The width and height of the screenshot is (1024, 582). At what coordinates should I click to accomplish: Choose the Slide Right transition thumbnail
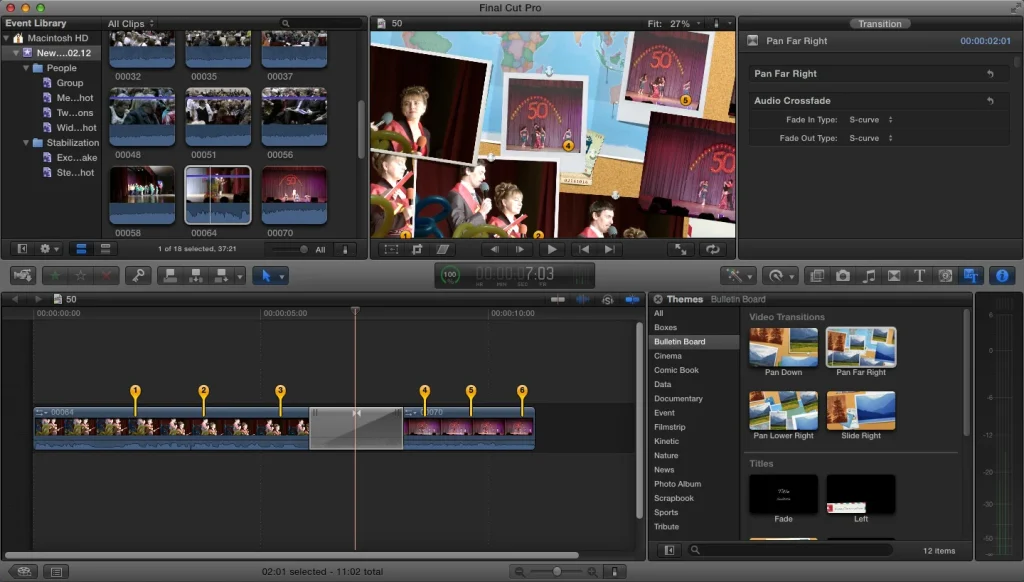click(x=861, y=410)
